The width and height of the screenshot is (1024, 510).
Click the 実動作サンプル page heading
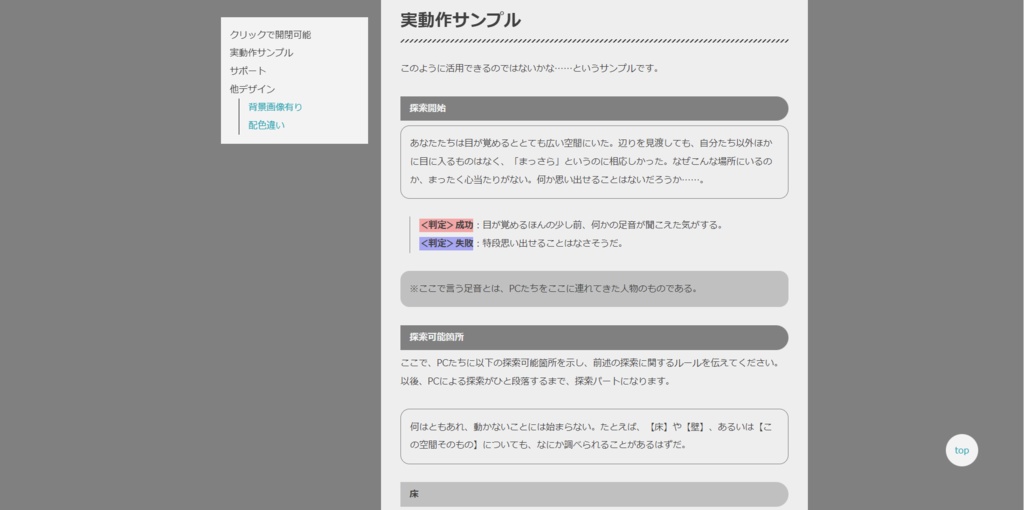460,20
